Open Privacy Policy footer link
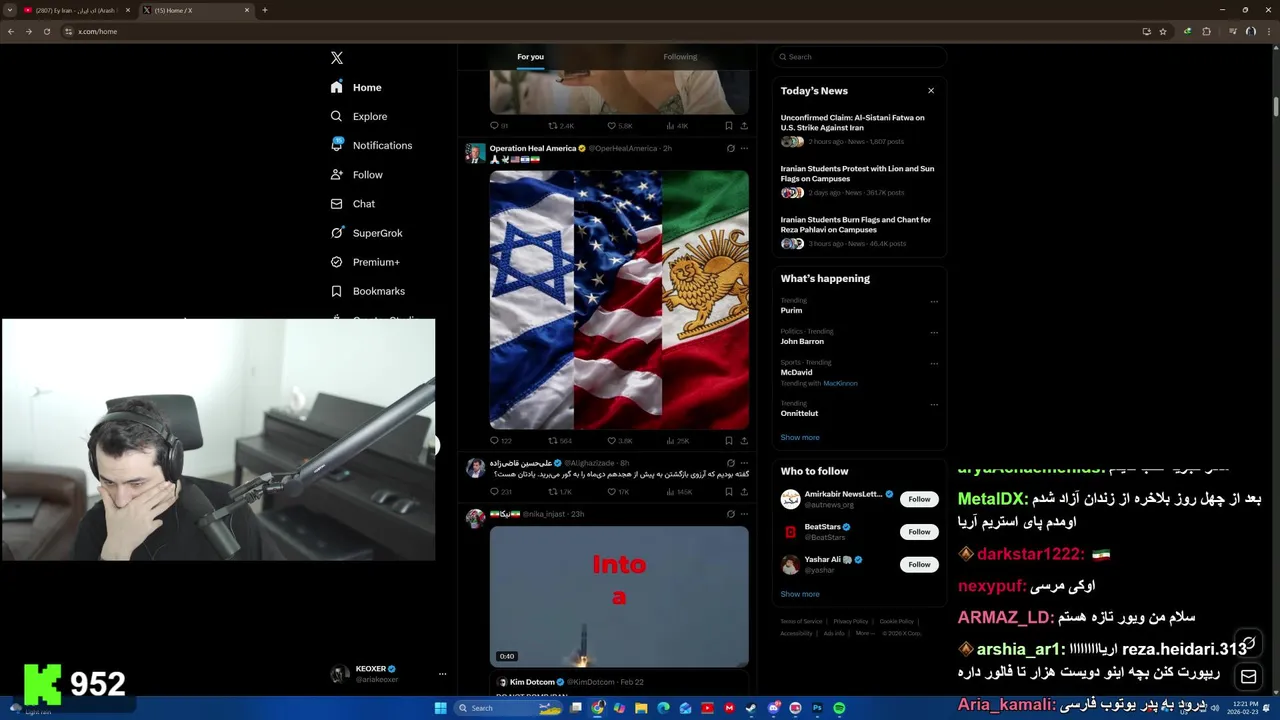The height and width of the screenshot is (720, 1280). tap(851, 622)
